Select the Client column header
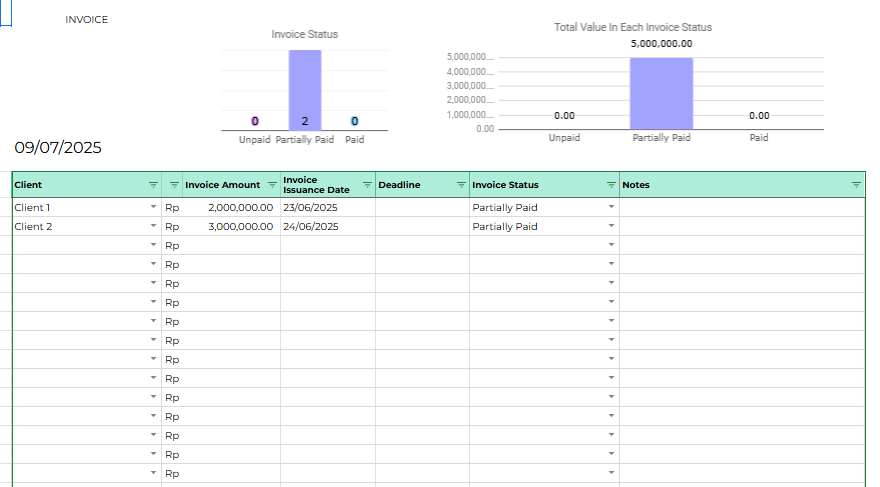The image size is (880, 487). 87,185
